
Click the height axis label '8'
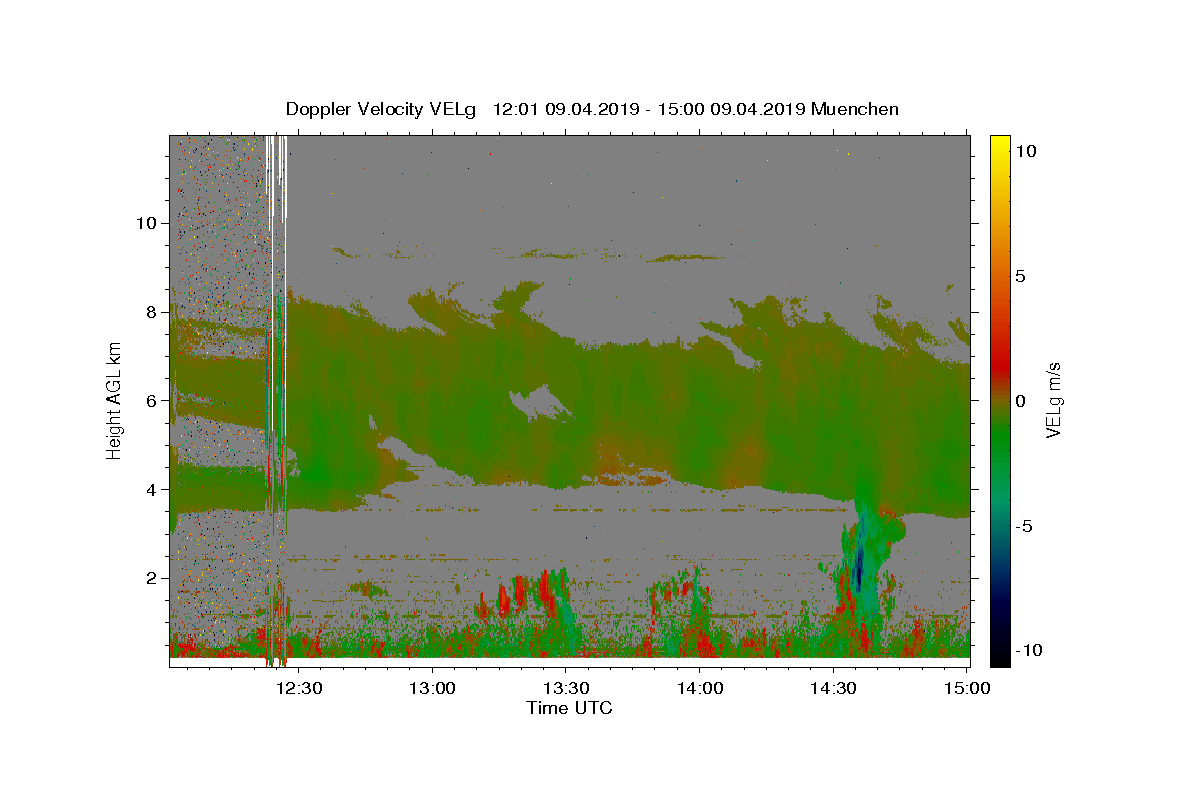click(150, 311)
